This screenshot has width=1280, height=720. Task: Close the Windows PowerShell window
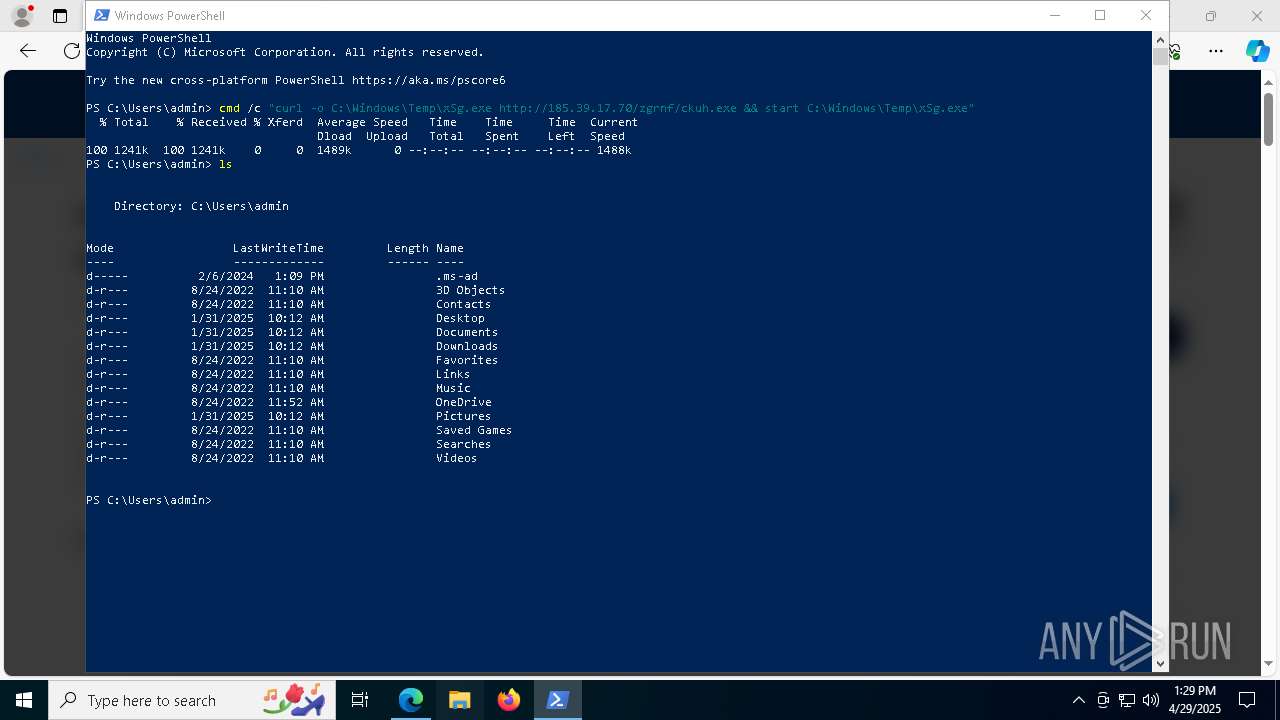[x=1146, y=15]
